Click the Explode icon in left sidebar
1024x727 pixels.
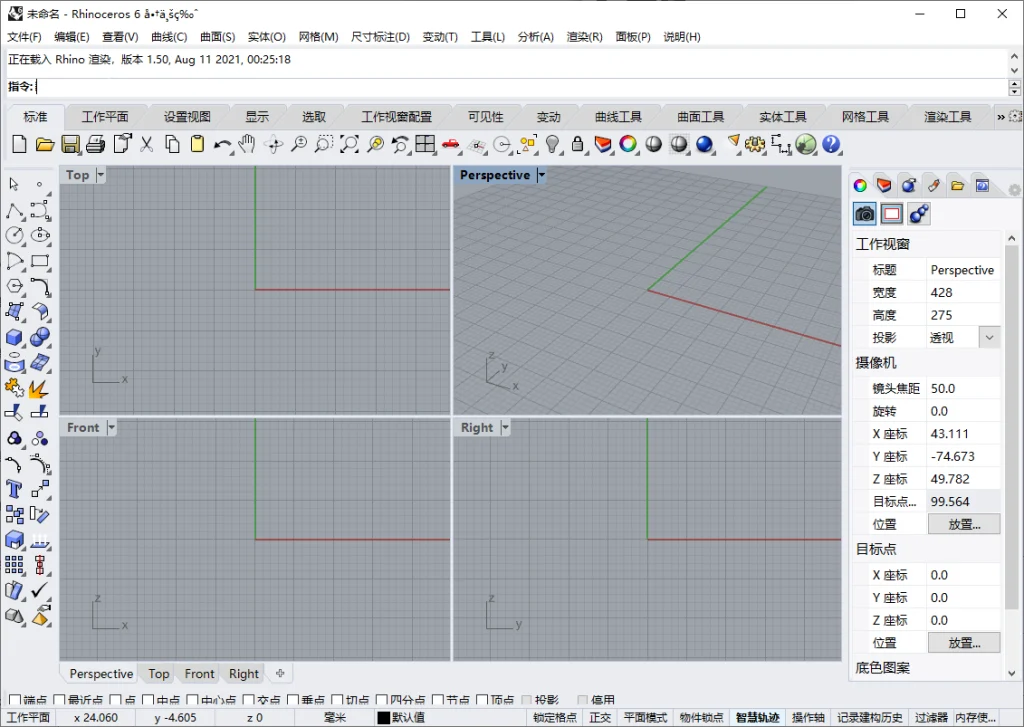(x=40, y=388)
